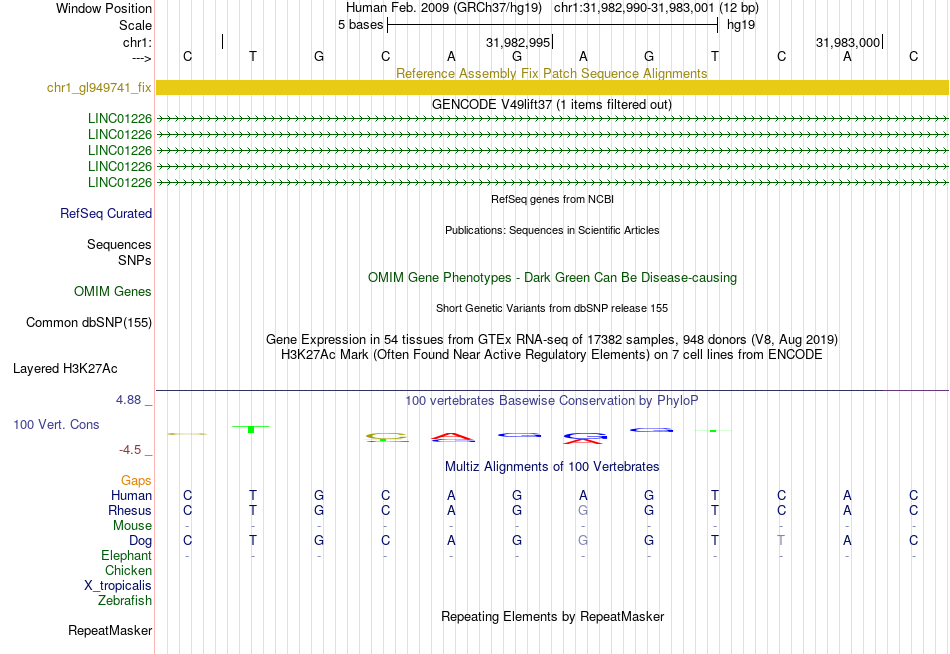This screenshot has width=950, height=654.
Task: Click the chr1: ruler label
Action: point(137,42)
